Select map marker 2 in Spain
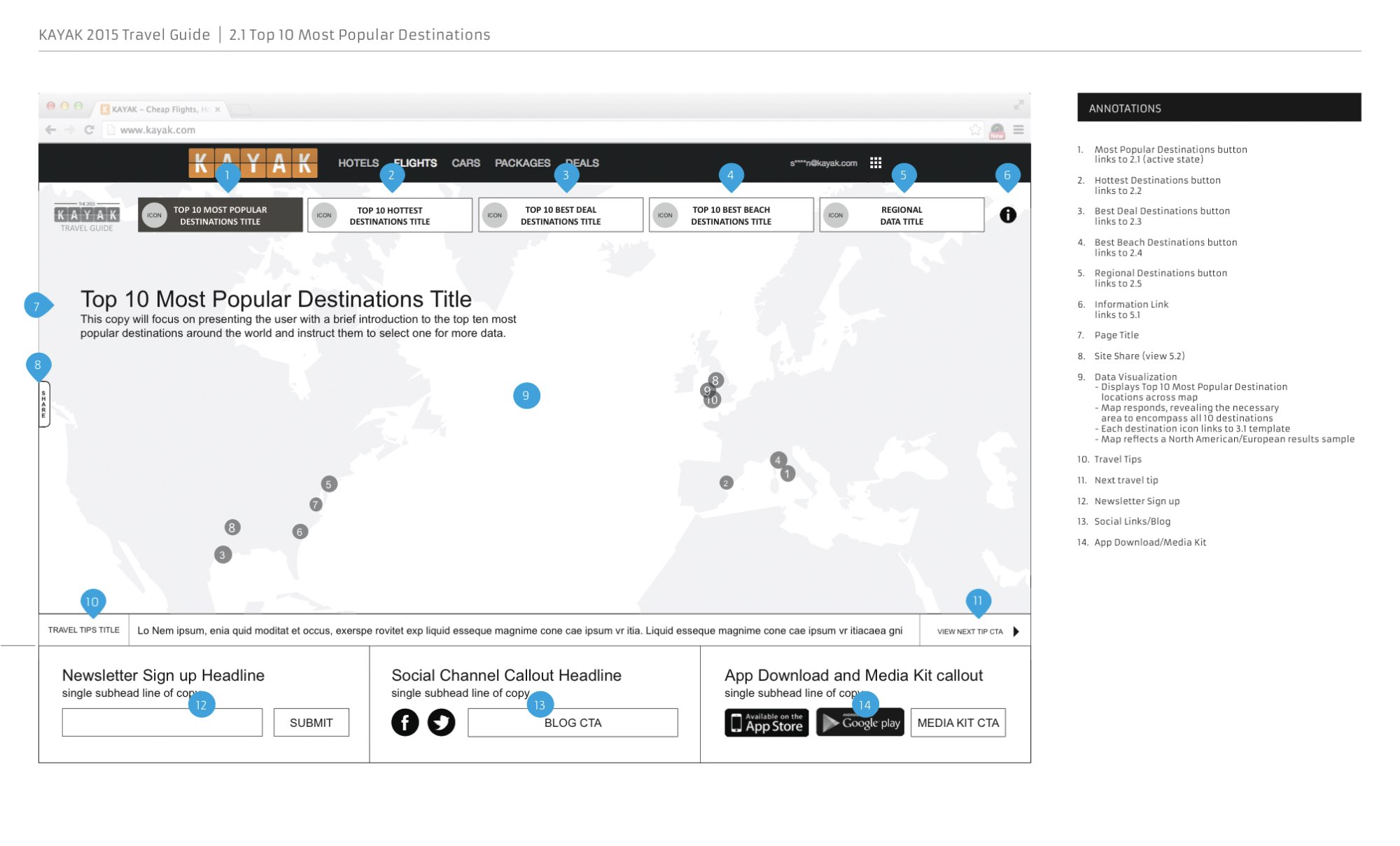 pos(726,483)
